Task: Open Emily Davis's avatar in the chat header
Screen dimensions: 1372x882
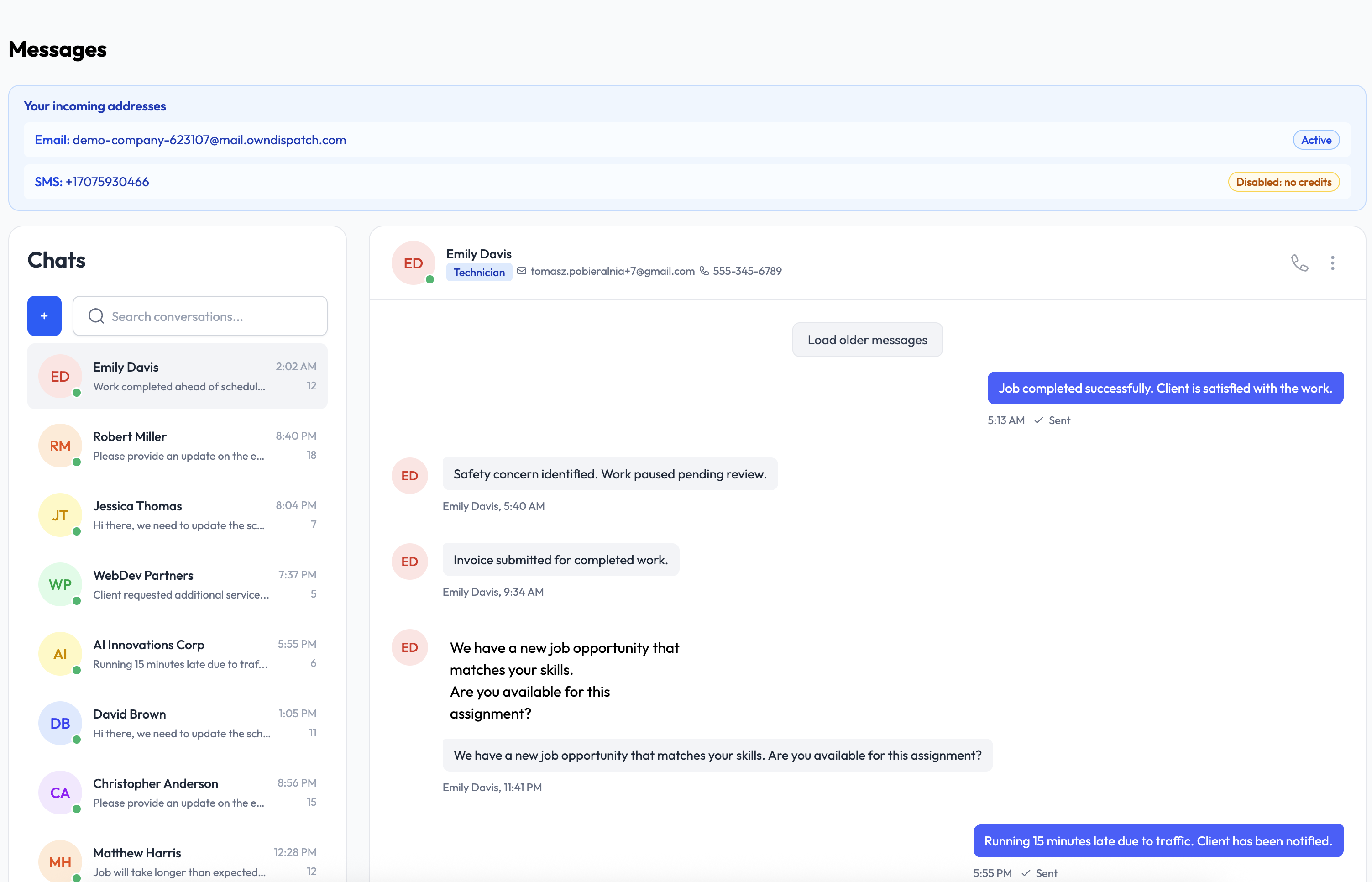Action: tap(413, 263)
